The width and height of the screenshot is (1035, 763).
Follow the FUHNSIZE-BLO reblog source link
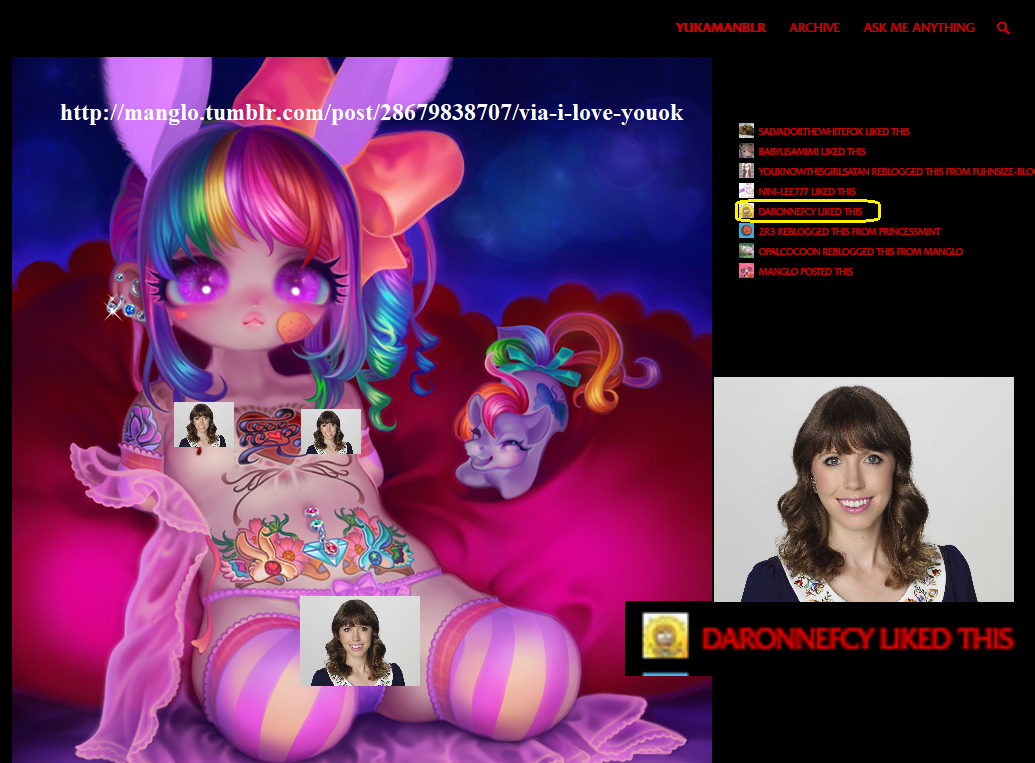[1003, 171]
